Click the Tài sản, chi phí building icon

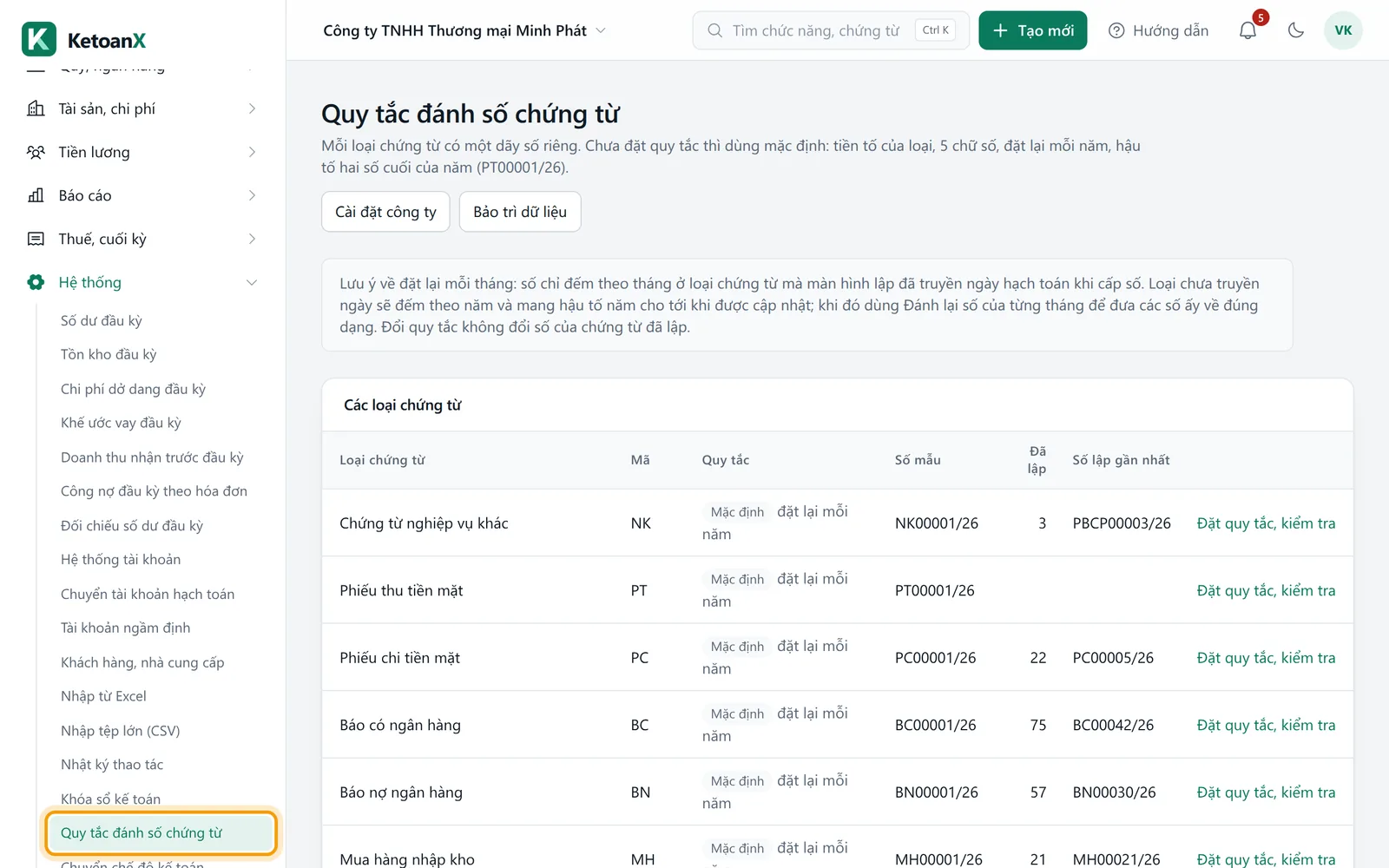(36, 108)
